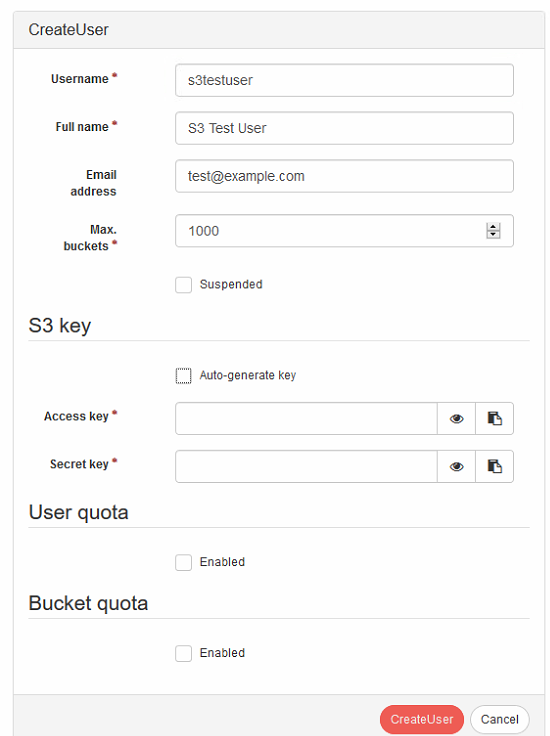Click the red CreateUser submit button
The height and width of the screenshot is (736, 550).
(x=421, y=719)
